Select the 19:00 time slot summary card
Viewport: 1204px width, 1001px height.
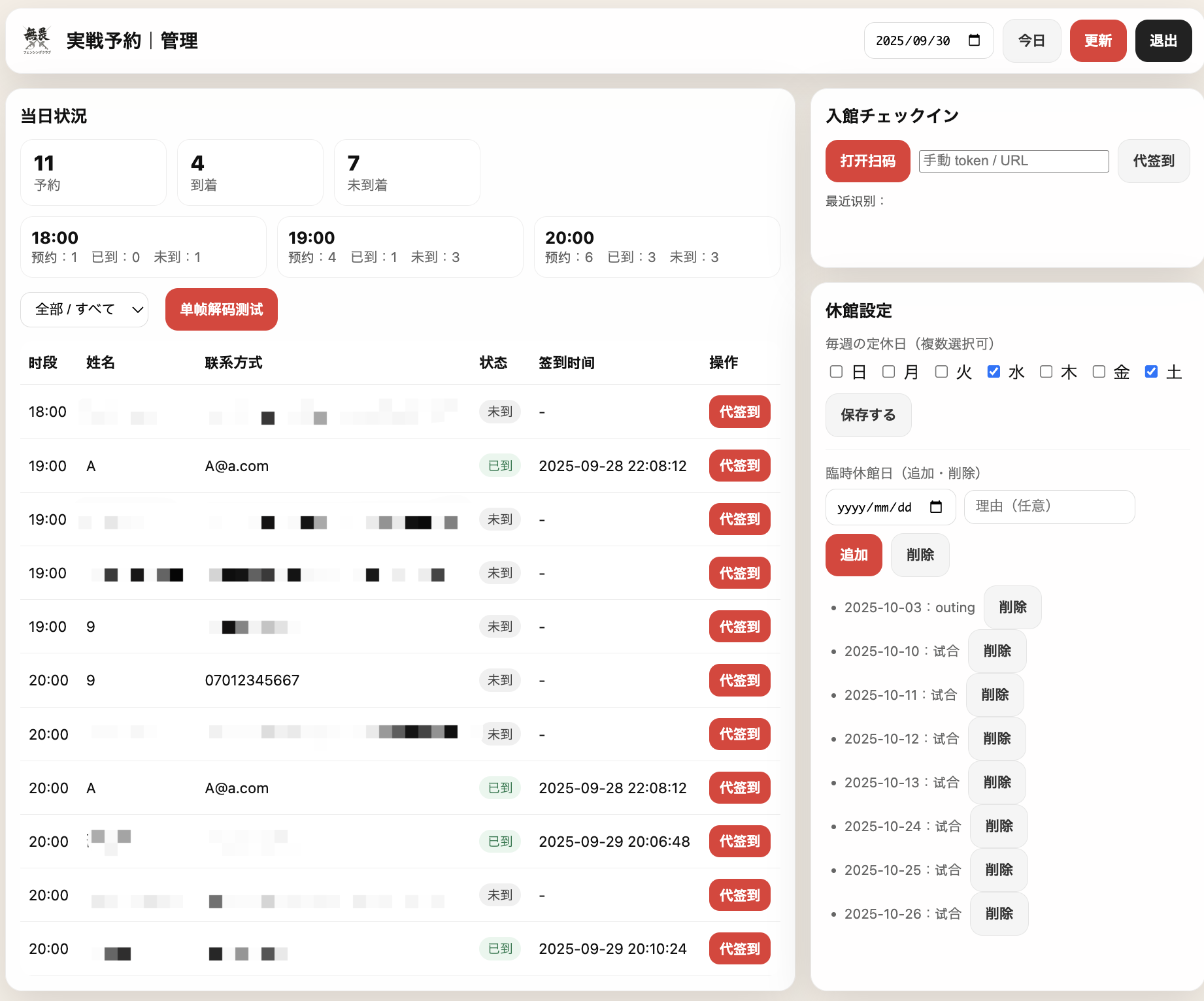pyautogui.click(x=400, y=247)
